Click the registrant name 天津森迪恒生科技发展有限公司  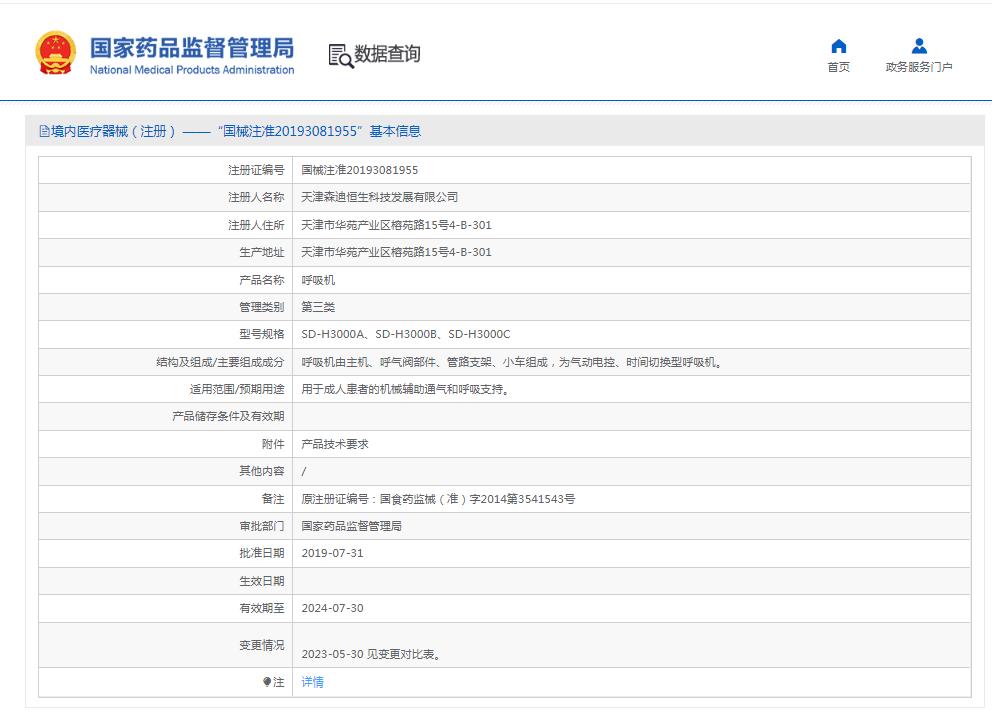(379, 197)
